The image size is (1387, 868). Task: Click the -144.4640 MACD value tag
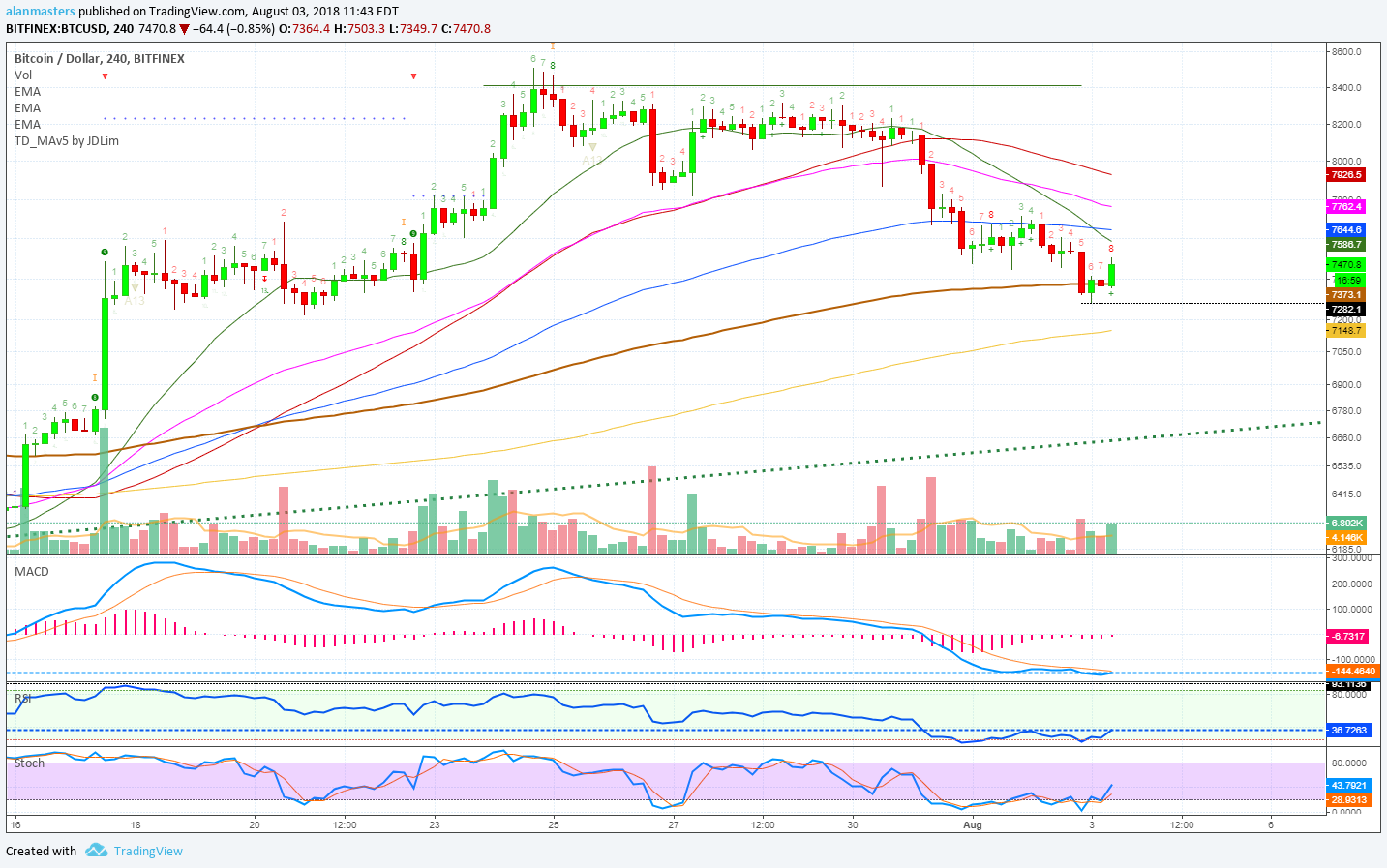[1352, 671]
